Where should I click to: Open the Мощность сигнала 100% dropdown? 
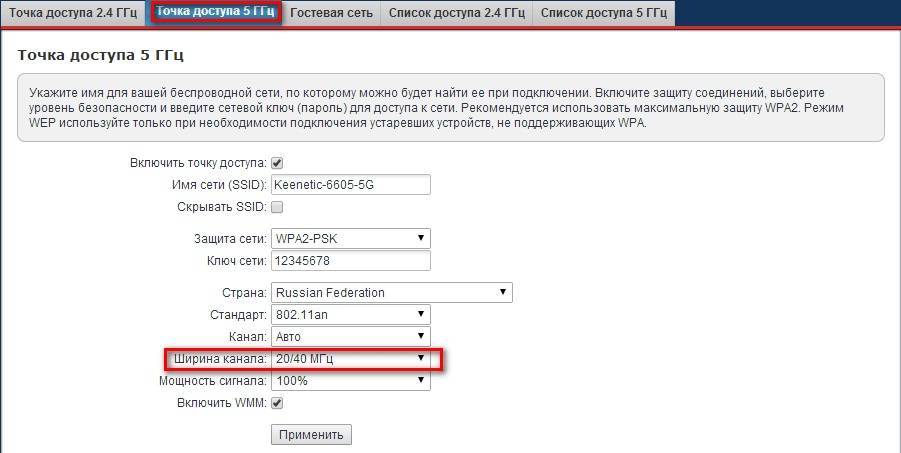(350, 381)
